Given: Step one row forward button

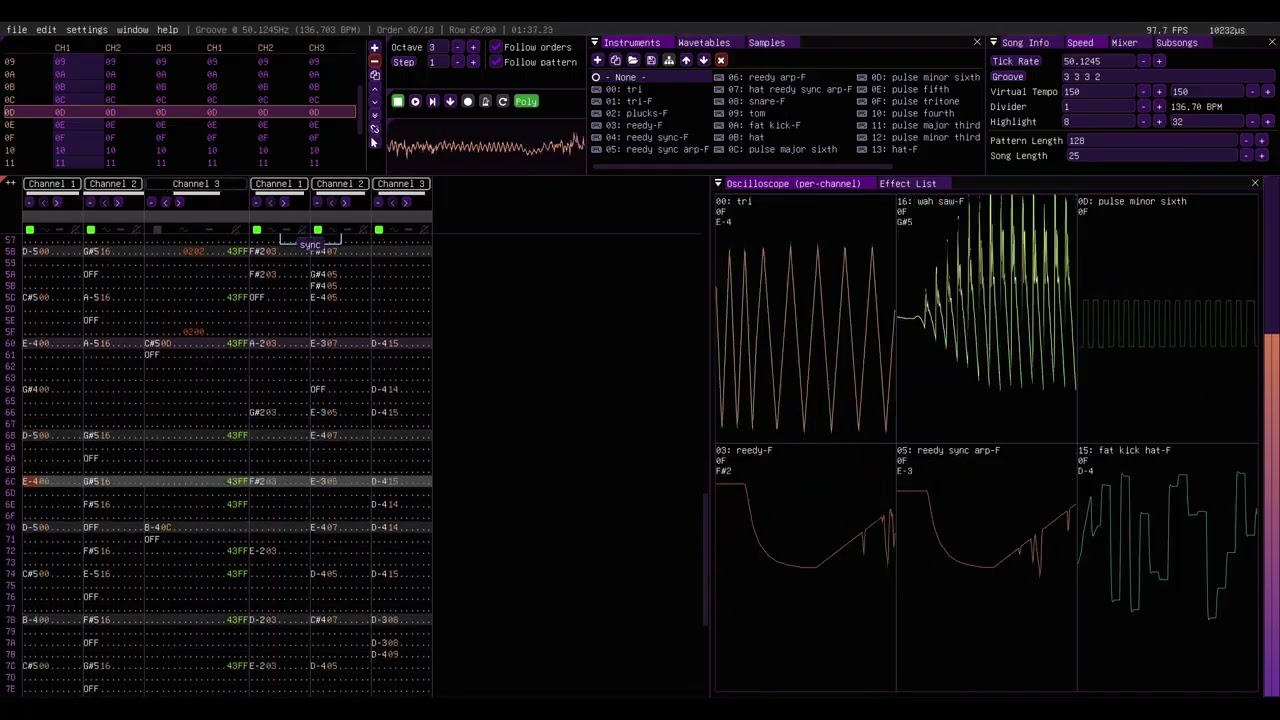Looking at the screenshot, I should (432, 101).
